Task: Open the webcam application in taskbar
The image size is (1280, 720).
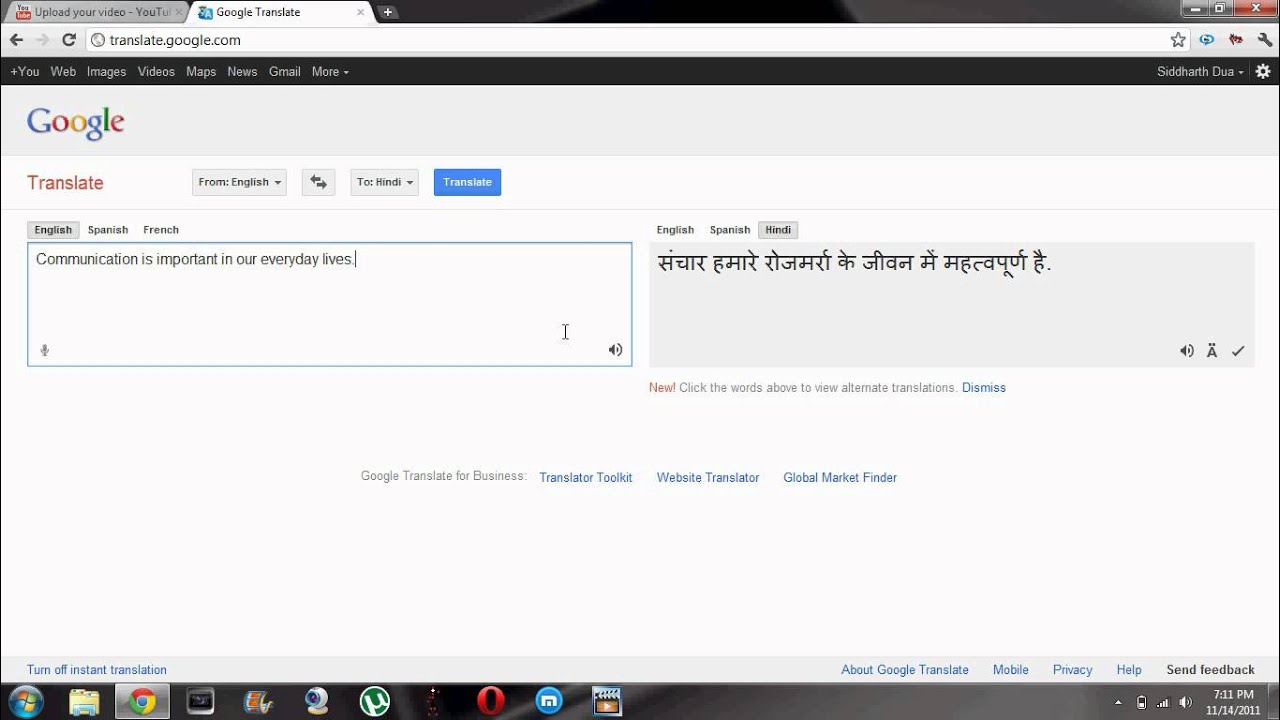Action: (x=317, y=701)
